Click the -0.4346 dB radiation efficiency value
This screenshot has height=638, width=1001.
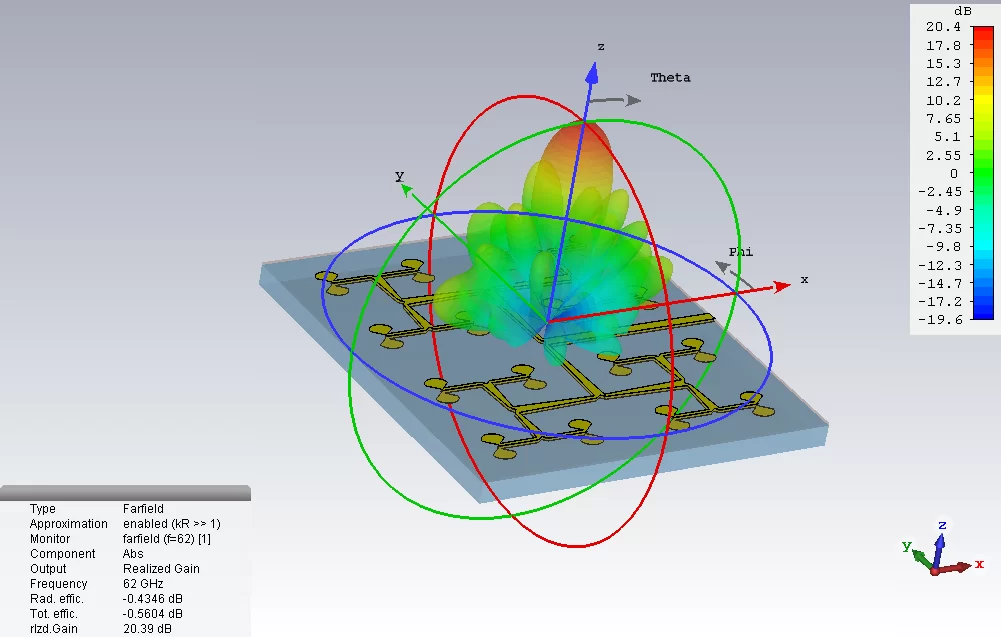coord(152,598)
